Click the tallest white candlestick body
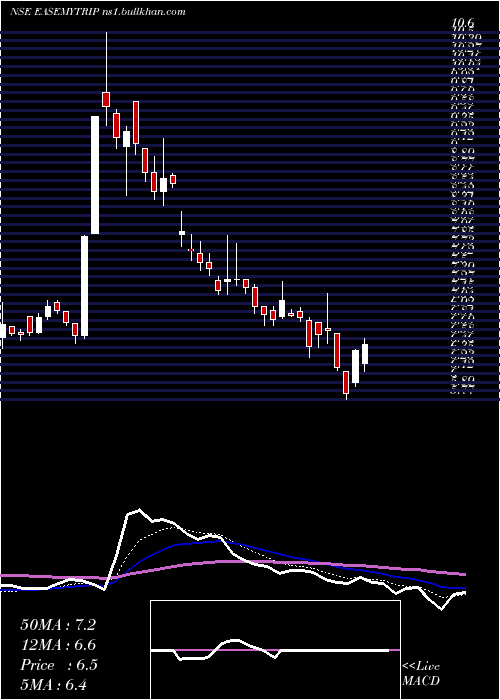 point(95,175)
